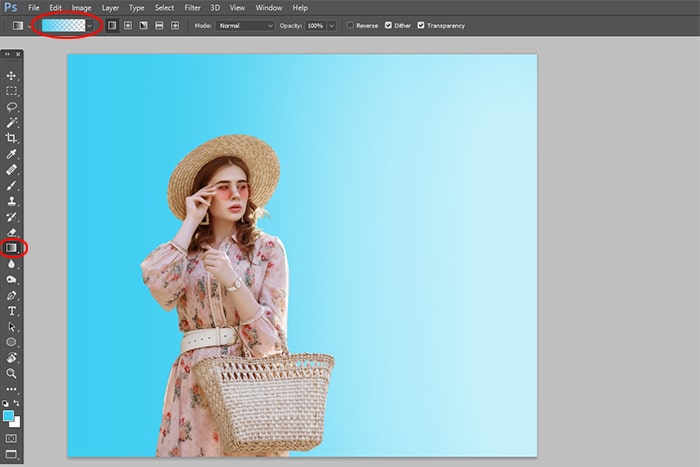Select the Move tool
The image size is (700, 467).
tap(12, 75)
